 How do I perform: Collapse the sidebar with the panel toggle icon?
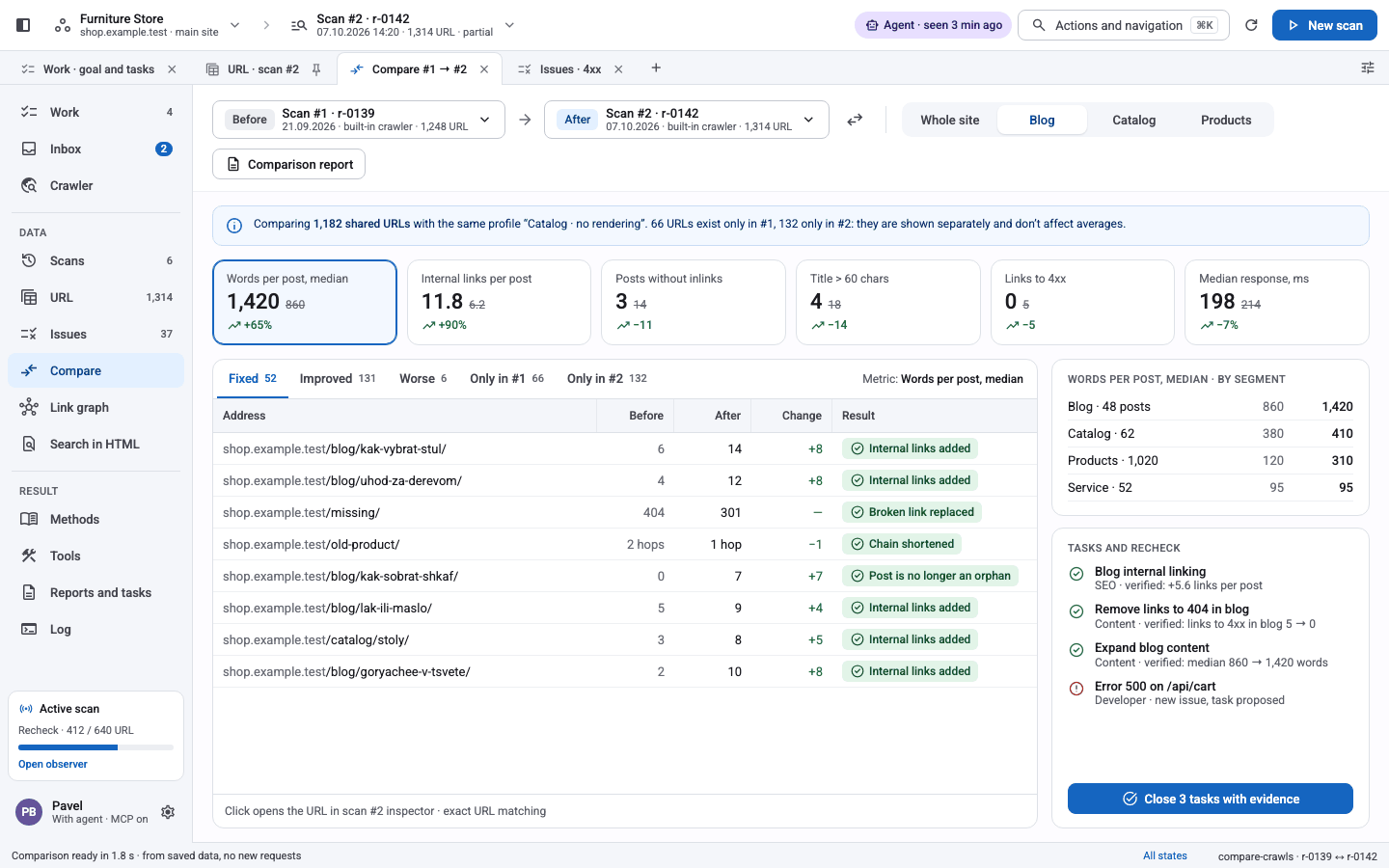pos(23,25)
